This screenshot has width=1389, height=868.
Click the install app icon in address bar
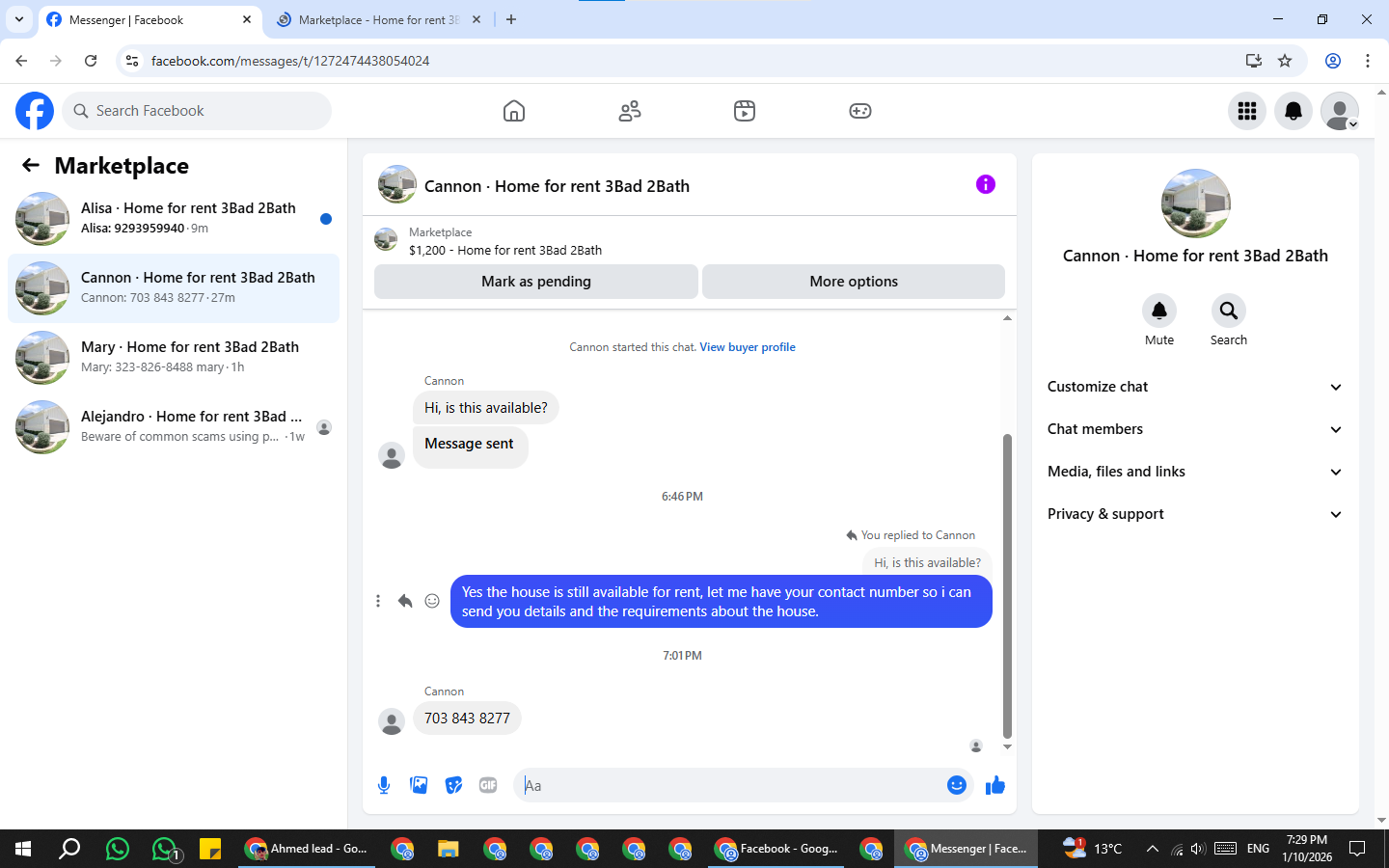[1253, 61]
